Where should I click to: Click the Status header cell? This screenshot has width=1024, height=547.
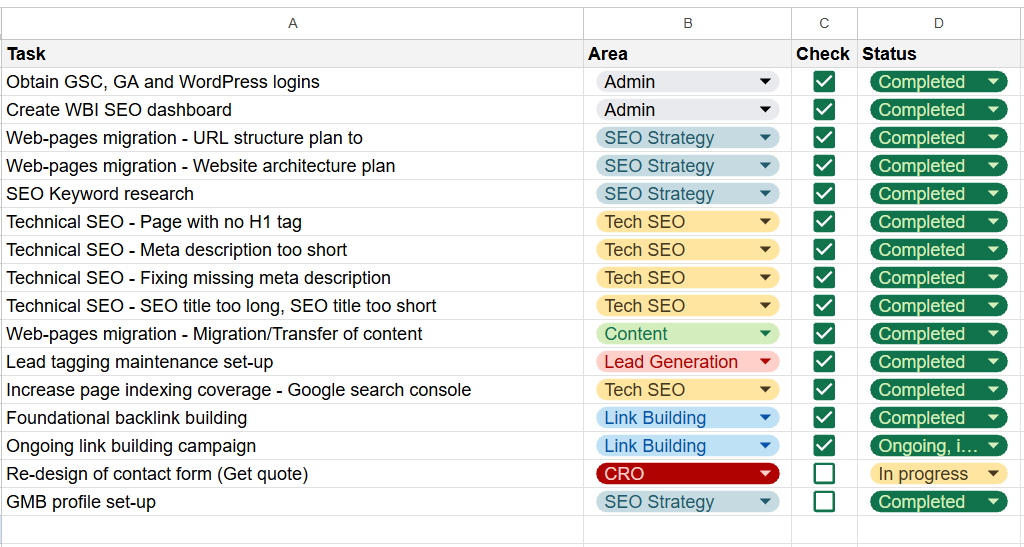click(x=939, y=54)
